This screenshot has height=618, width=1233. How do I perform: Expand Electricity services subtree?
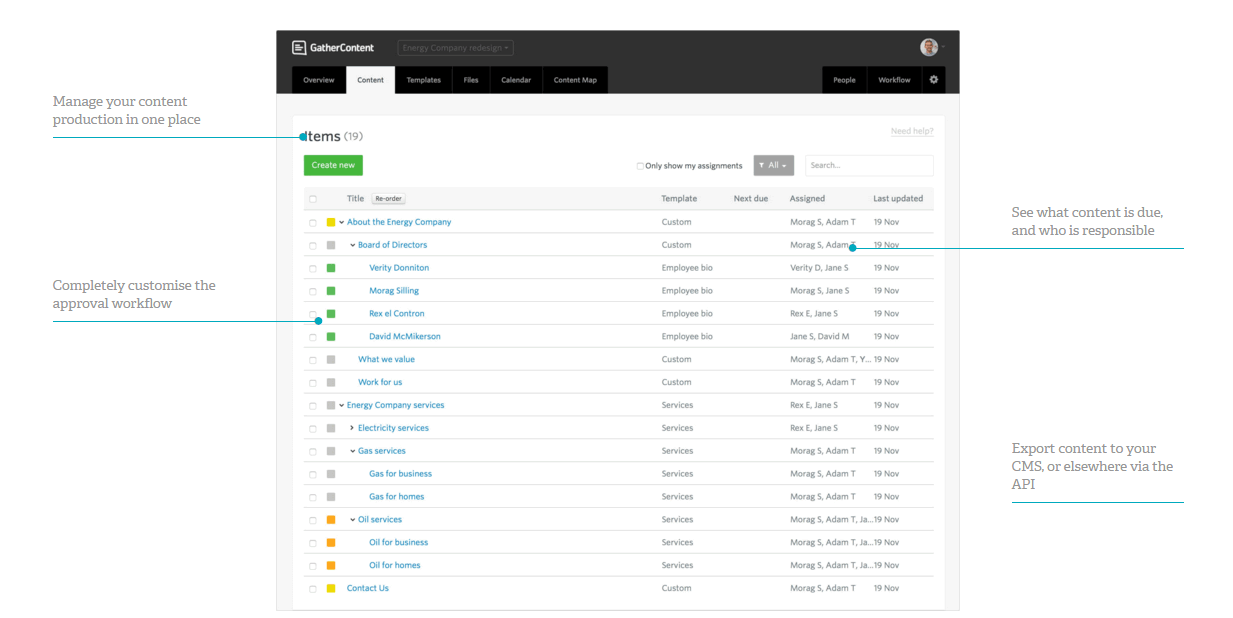[352, 428]
